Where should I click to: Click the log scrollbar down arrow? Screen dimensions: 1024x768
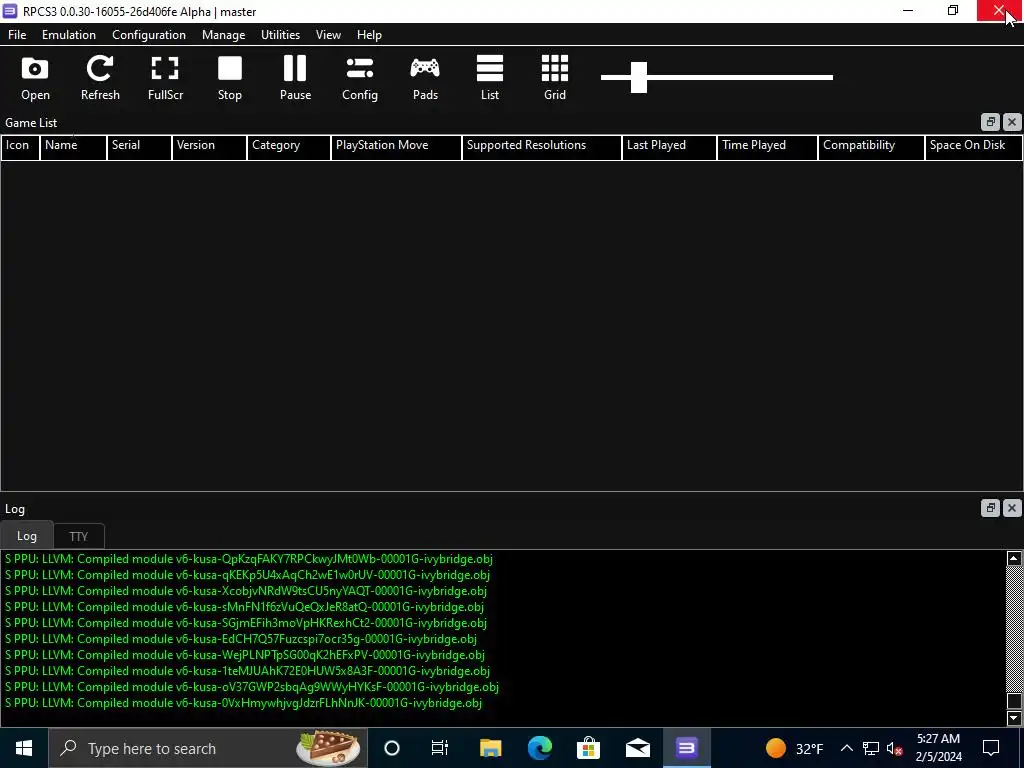click(1014, 718)
